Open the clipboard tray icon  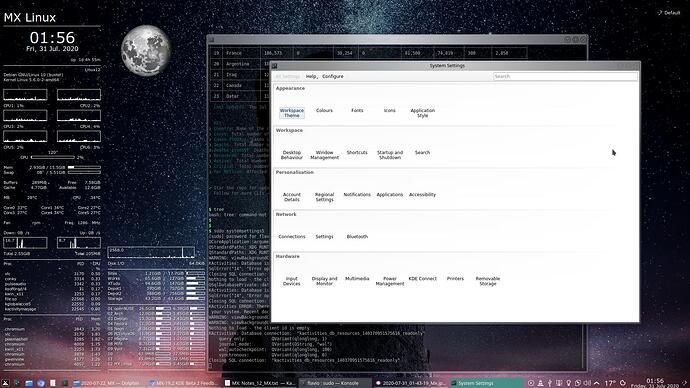(578, 383)
